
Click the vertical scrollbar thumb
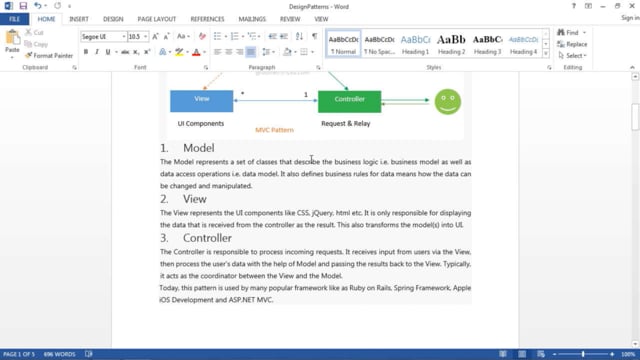635,117
